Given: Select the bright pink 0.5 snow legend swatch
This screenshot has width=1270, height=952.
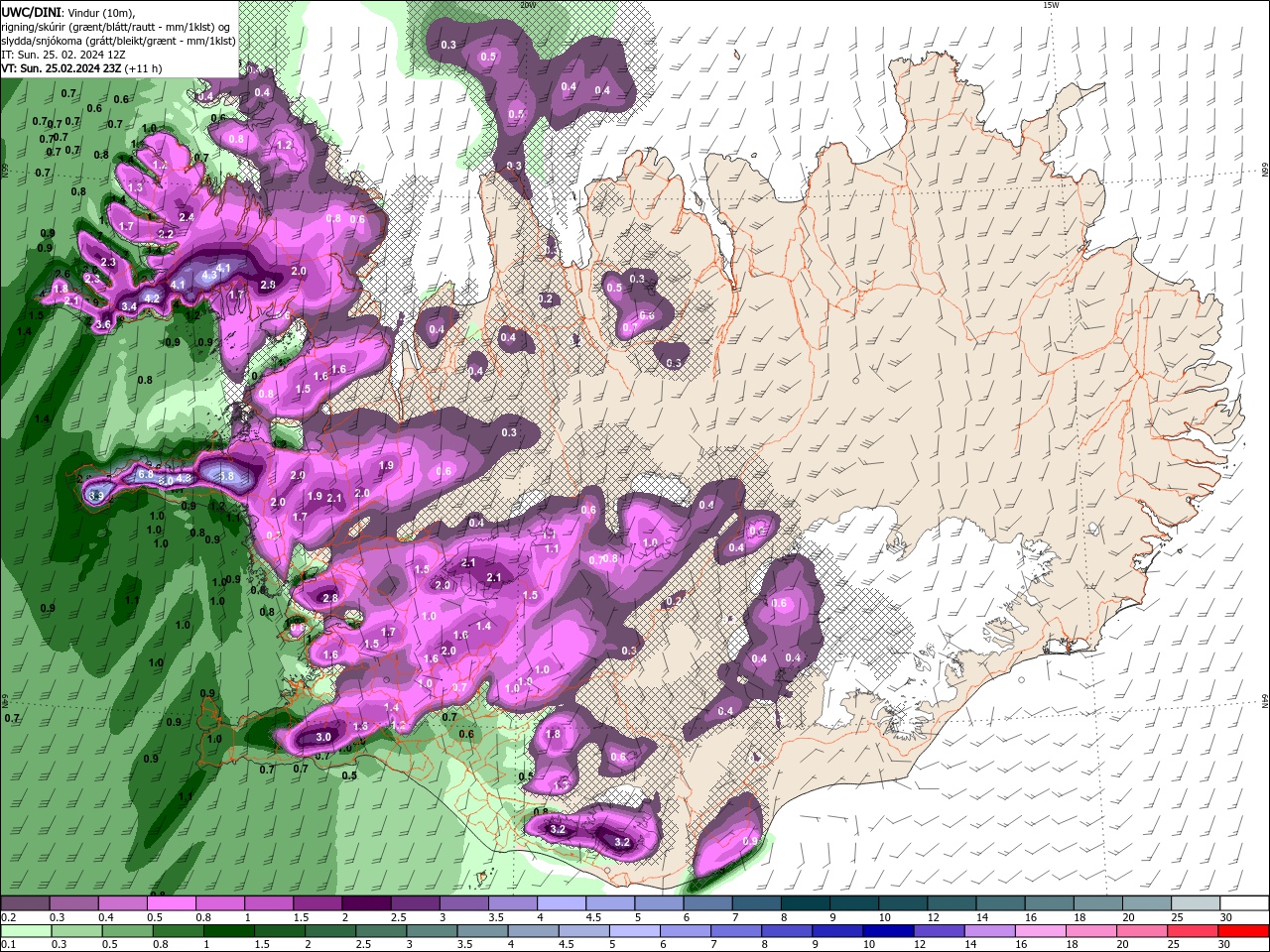Looking at the screenshot, I should tap(171, 903).
